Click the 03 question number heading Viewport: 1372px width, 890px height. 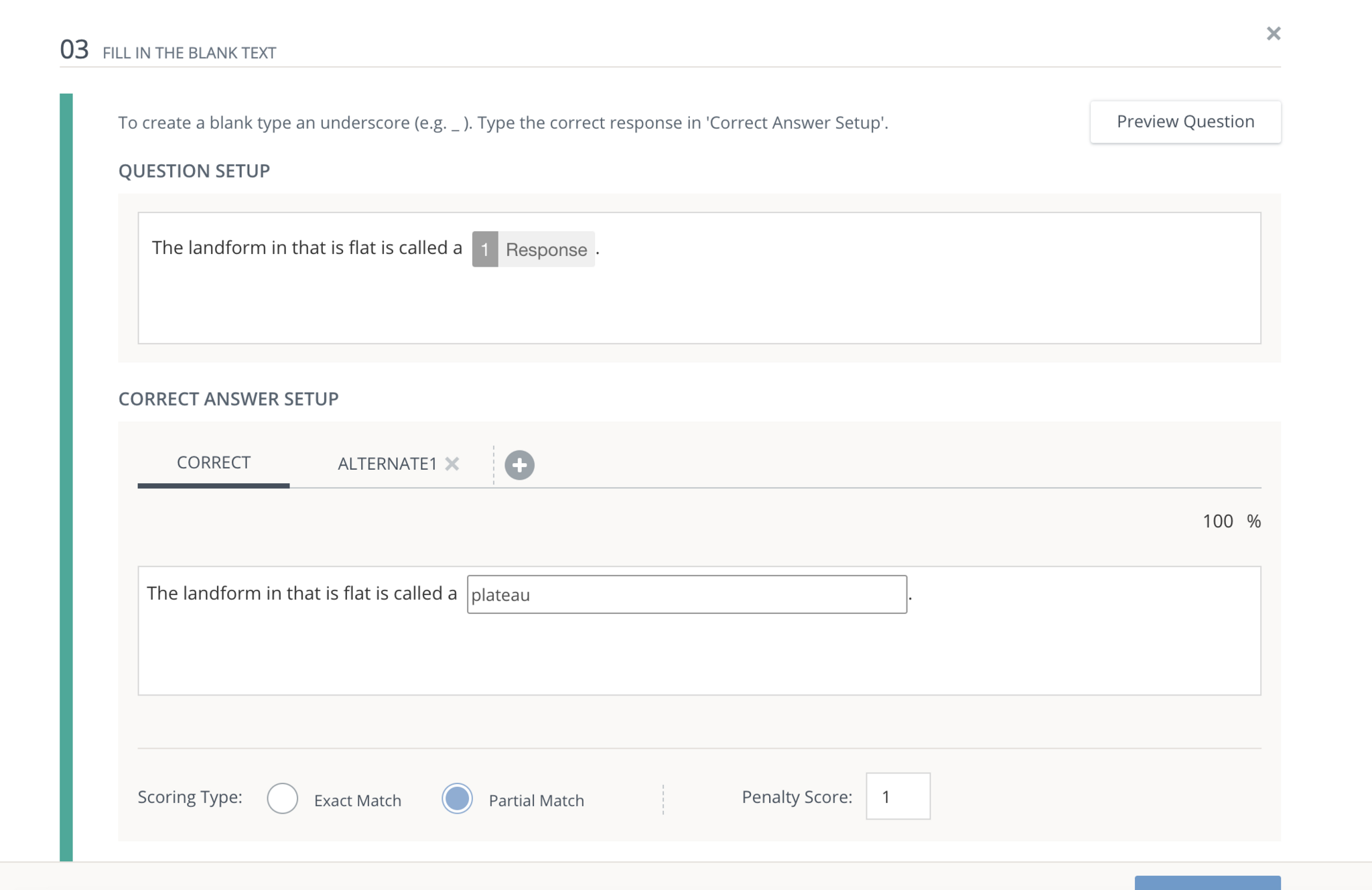[74, 50]
